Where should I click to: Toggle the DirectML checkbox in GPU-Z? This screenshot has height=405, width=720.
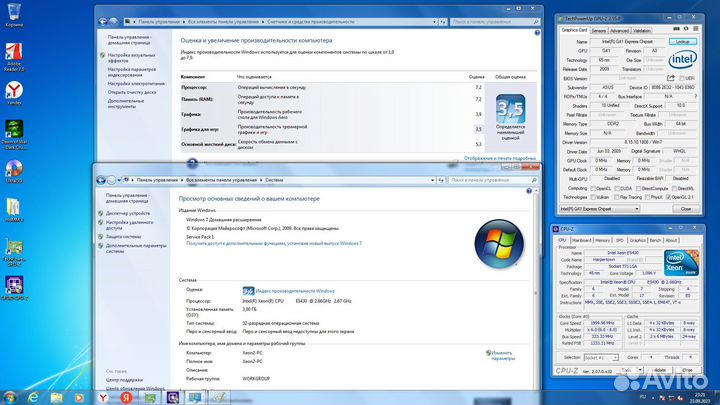pyautogui.click(x=674, y=189)
